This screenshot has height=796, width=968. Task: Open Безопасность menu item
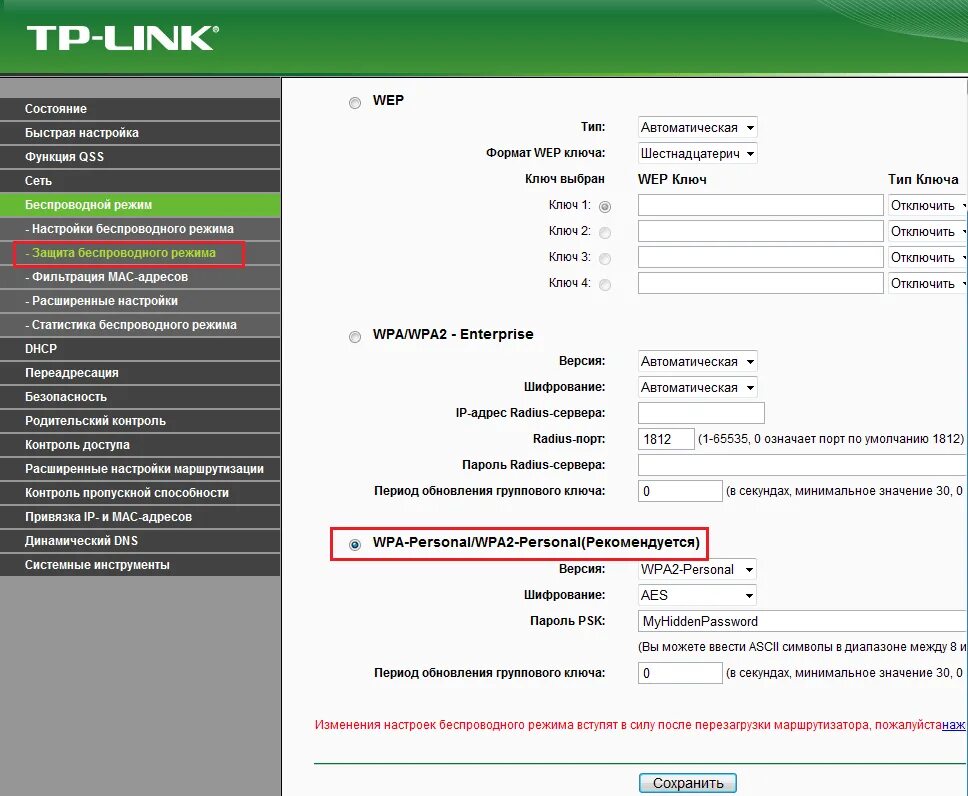[x=140, y=396]
